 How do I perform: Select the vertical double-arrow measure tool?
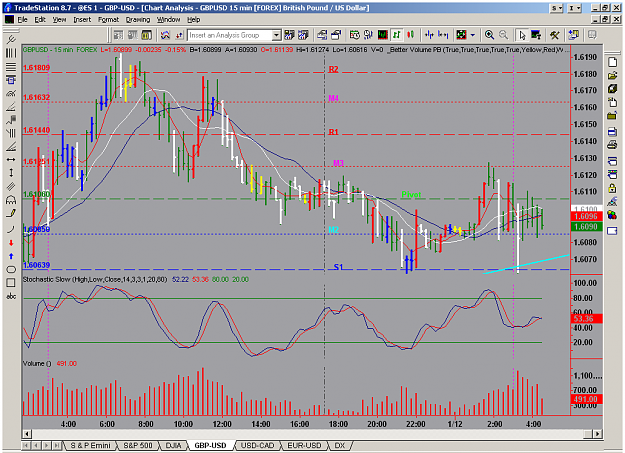11,173
